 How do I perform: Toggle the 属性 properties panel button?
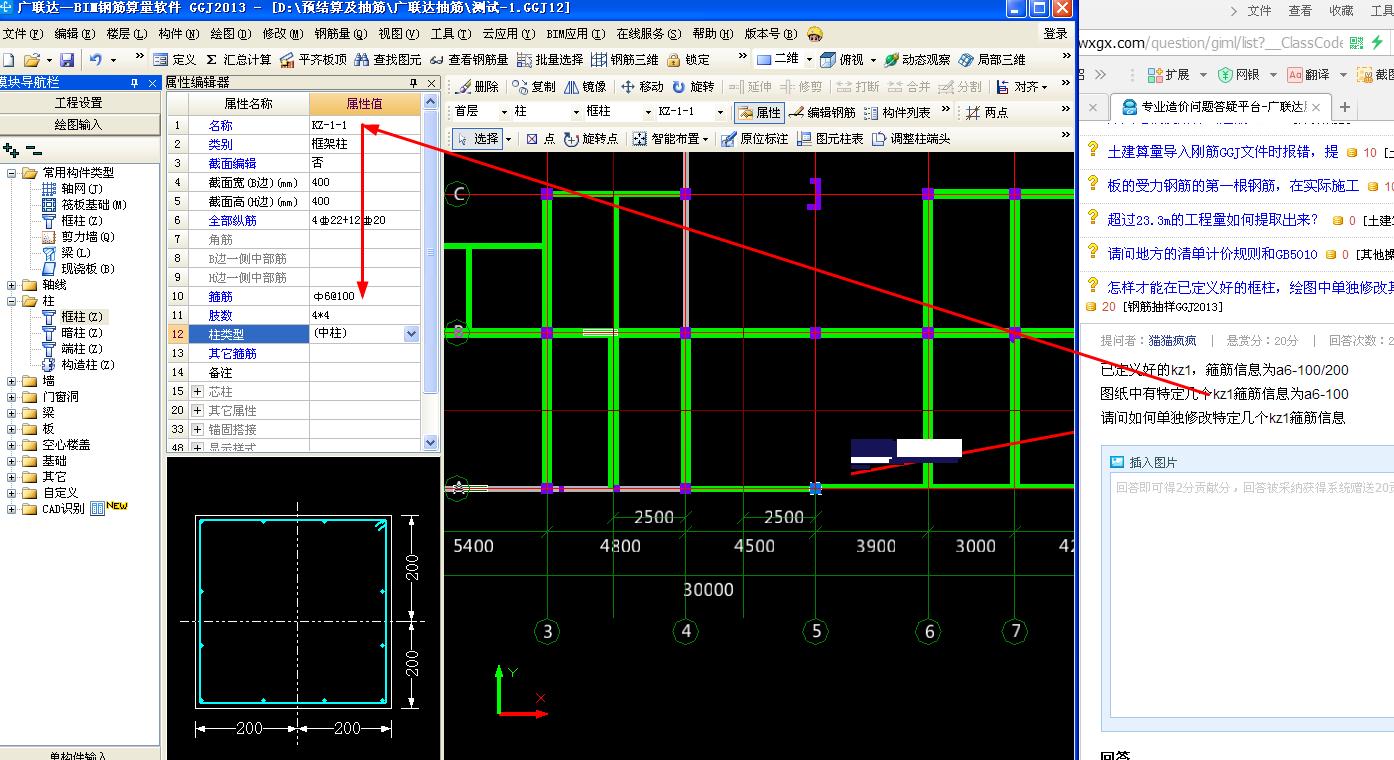[759, 113]
